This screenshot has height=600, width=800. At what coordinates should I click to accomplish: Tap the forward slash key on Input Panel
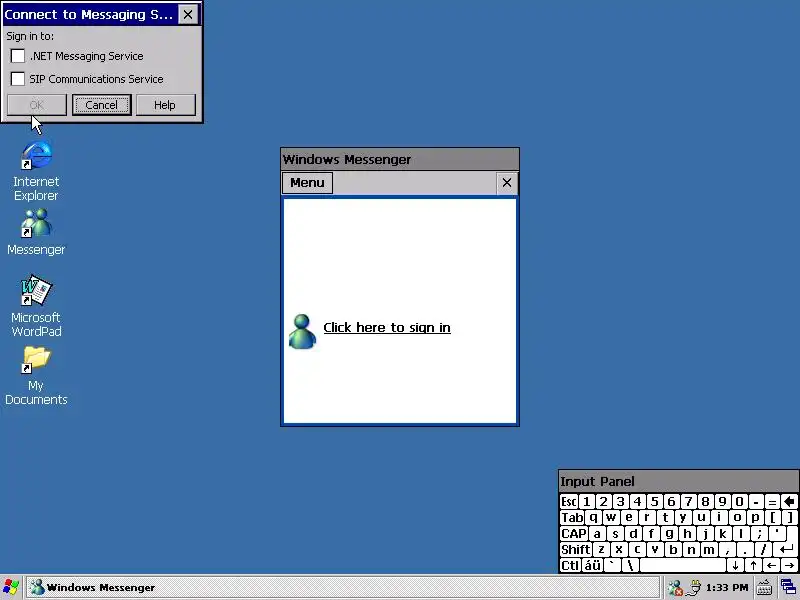tap(764, 549)
